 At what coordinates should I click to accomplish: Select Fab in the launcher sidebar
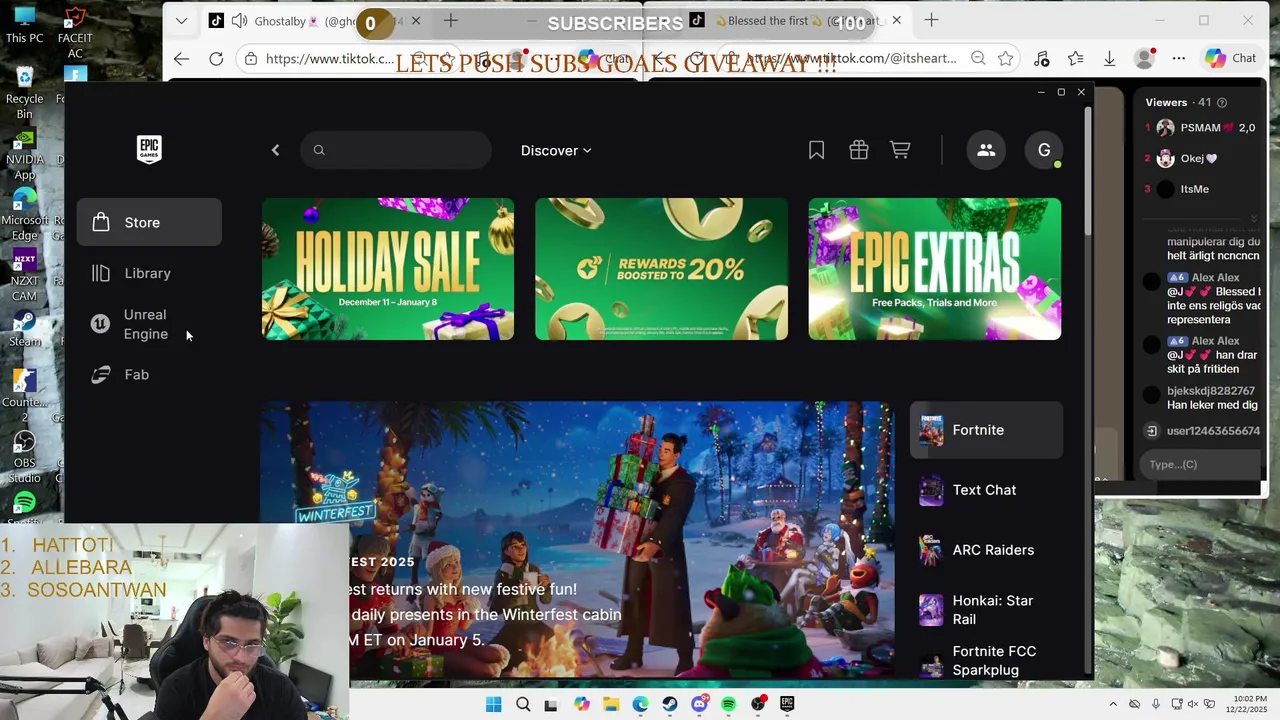tap(149, 375)
